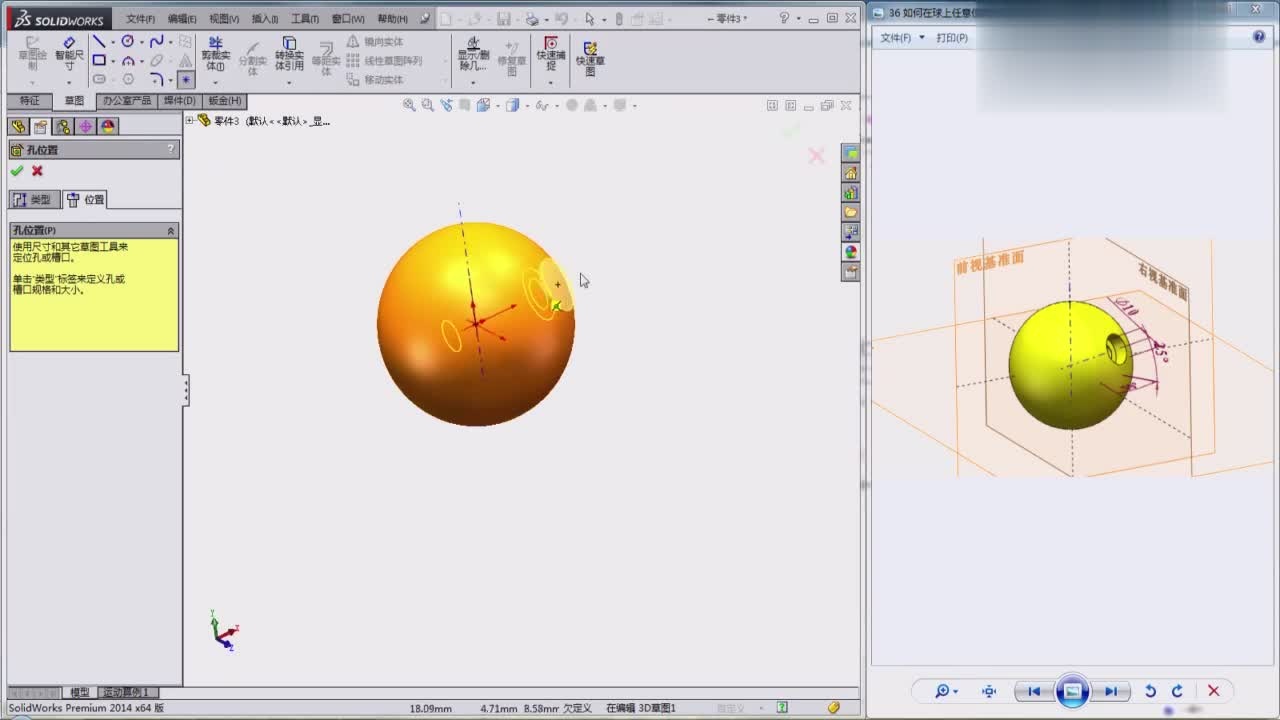Viewport: 1280px width, 720px height.
Task: Open the 编辑(E) menu
Action: coord(182,19)
